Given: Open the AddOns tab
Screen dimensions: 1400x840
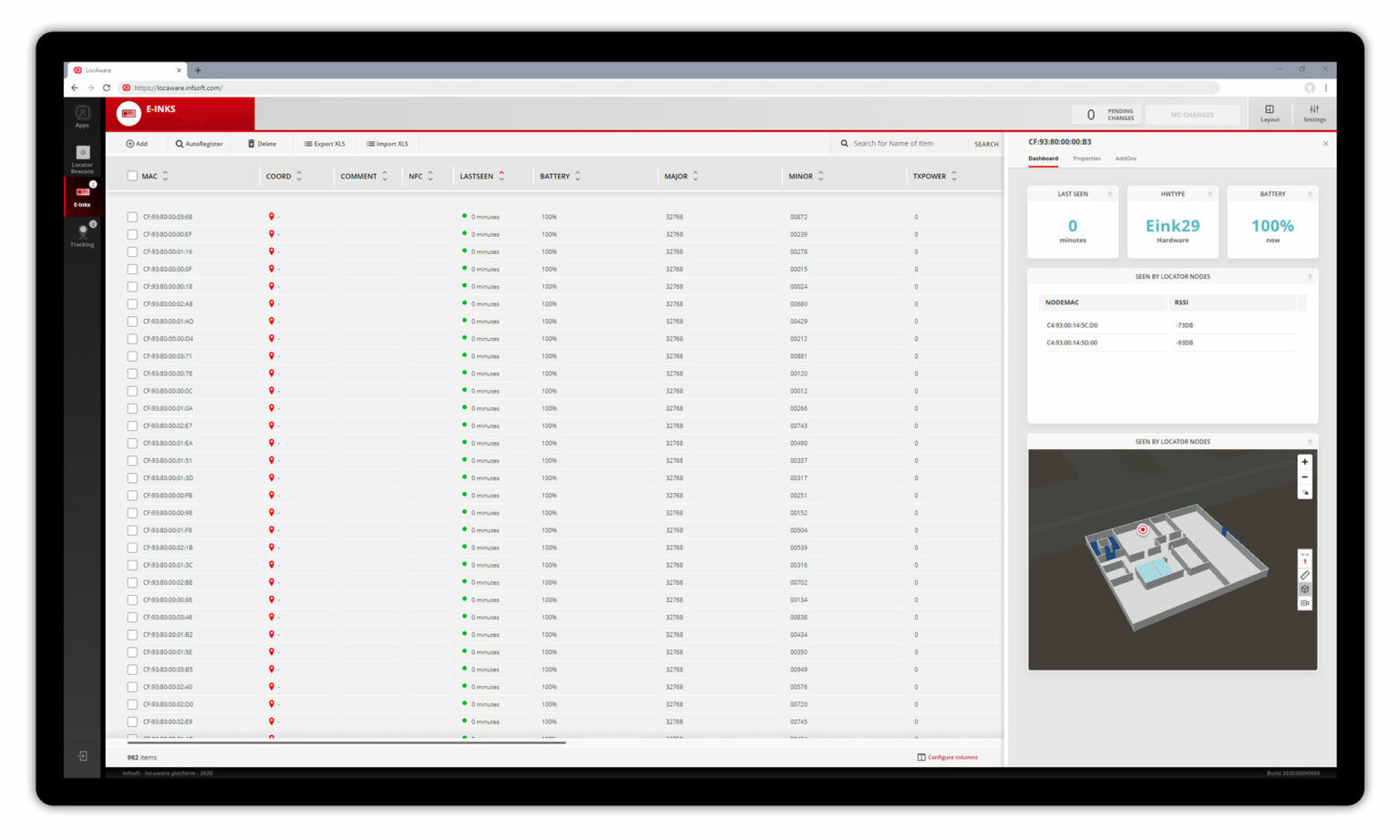Looking at the screenshot, I should pos(1126,158).
